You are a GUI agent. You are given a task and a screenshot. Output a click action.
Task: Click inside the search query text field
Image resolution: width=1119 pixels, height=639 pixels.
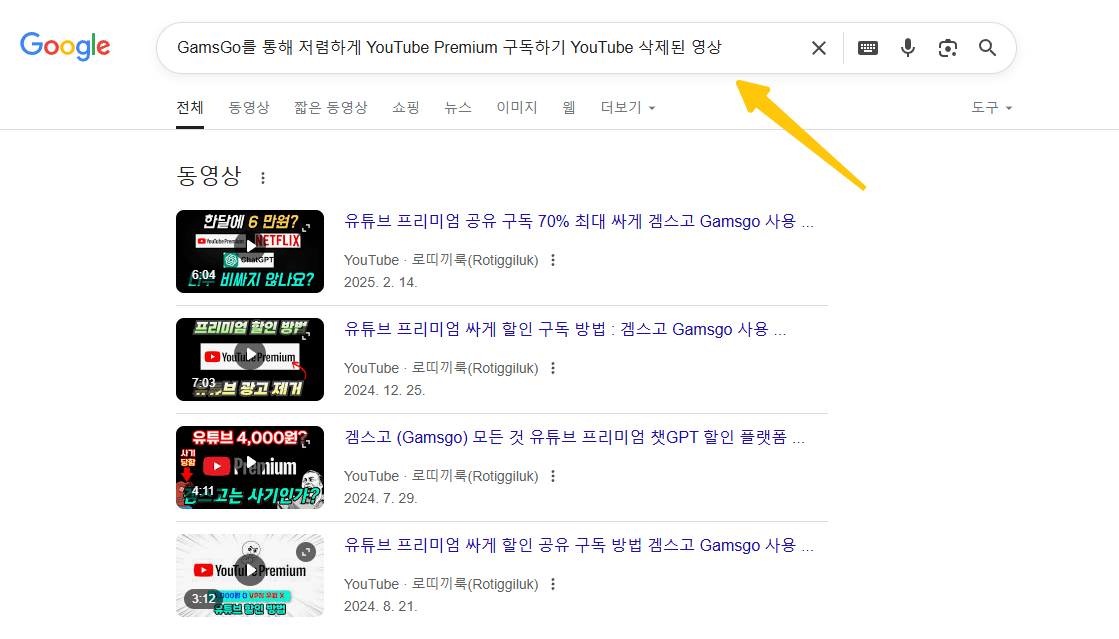pos(480,48)
